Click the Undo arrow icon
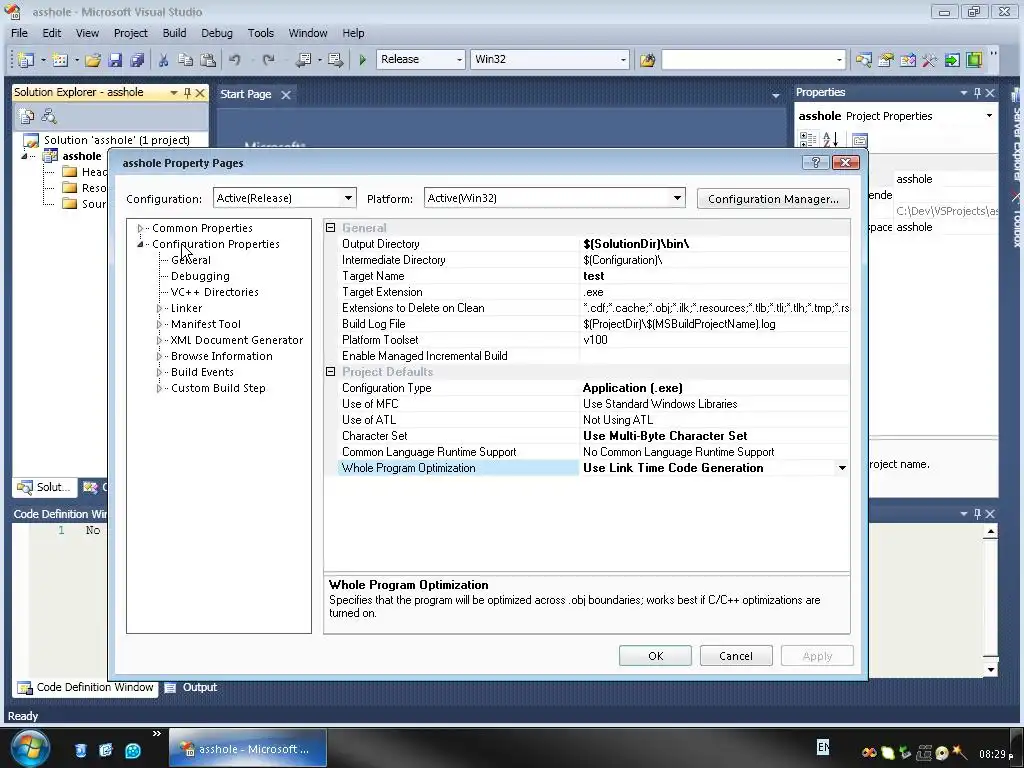 coord(234,59)
